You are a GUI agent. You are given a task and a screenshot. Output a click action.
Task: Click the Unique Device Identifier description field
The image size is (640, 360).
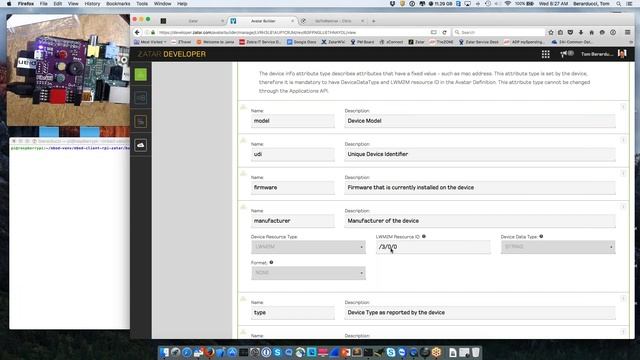(x=480, y=154)
